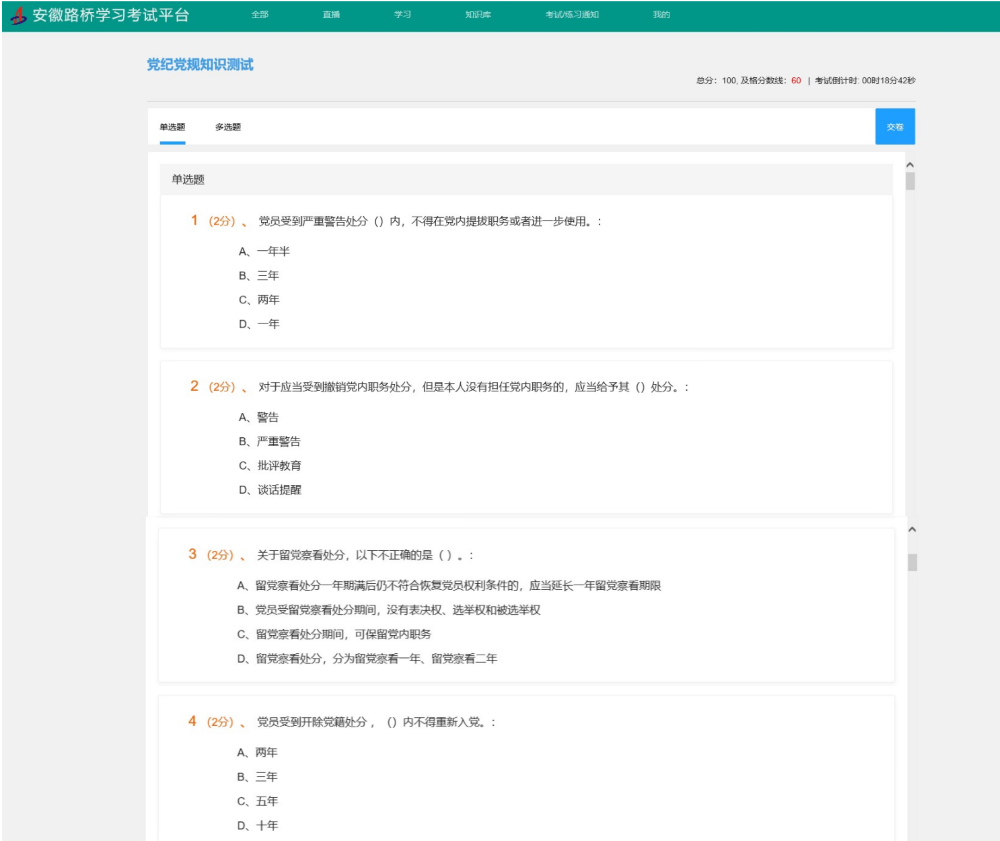Select option A 警告 in question 2
The width and height of the screenshot is (1000, 841).
(x=259, y=417)
